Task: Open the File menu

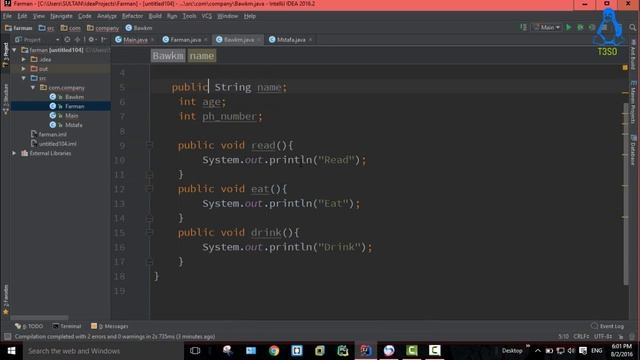Action: point(7,16)
